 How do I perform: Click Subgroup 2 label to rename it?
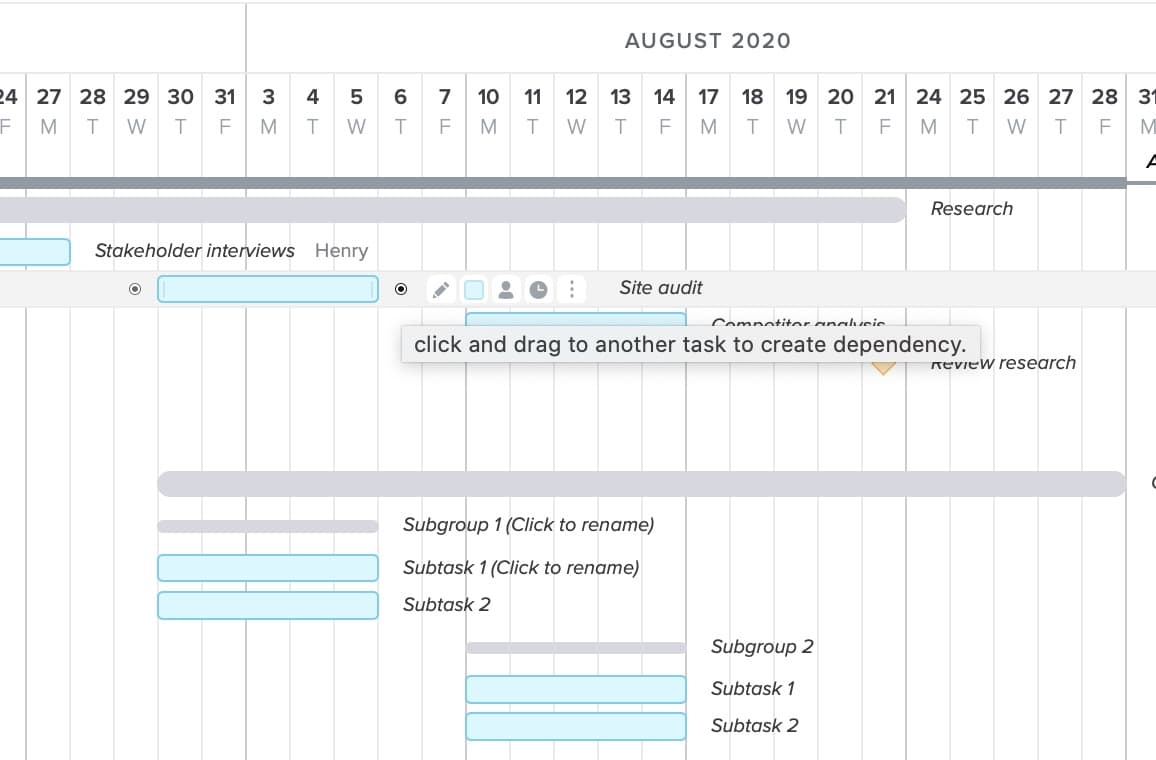coord(762,647)
